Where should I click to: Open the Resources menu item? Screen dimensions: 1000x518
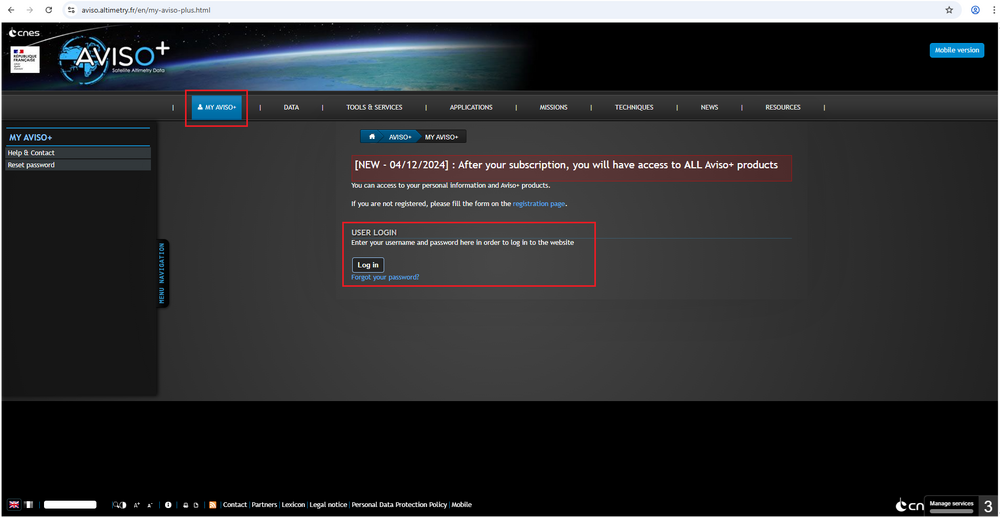(x=783, y=107)
